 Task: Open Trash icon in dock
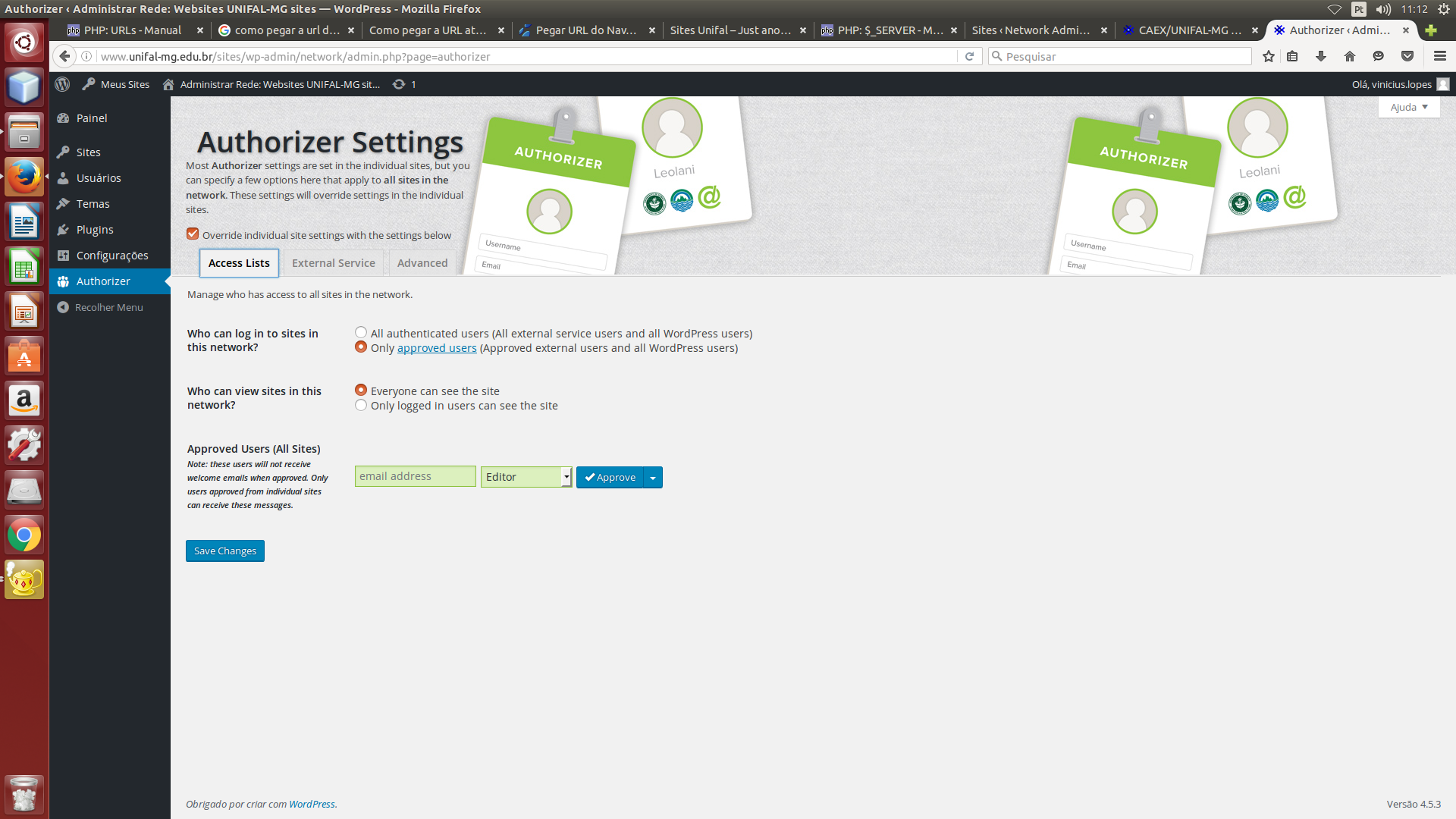(24, 794)
